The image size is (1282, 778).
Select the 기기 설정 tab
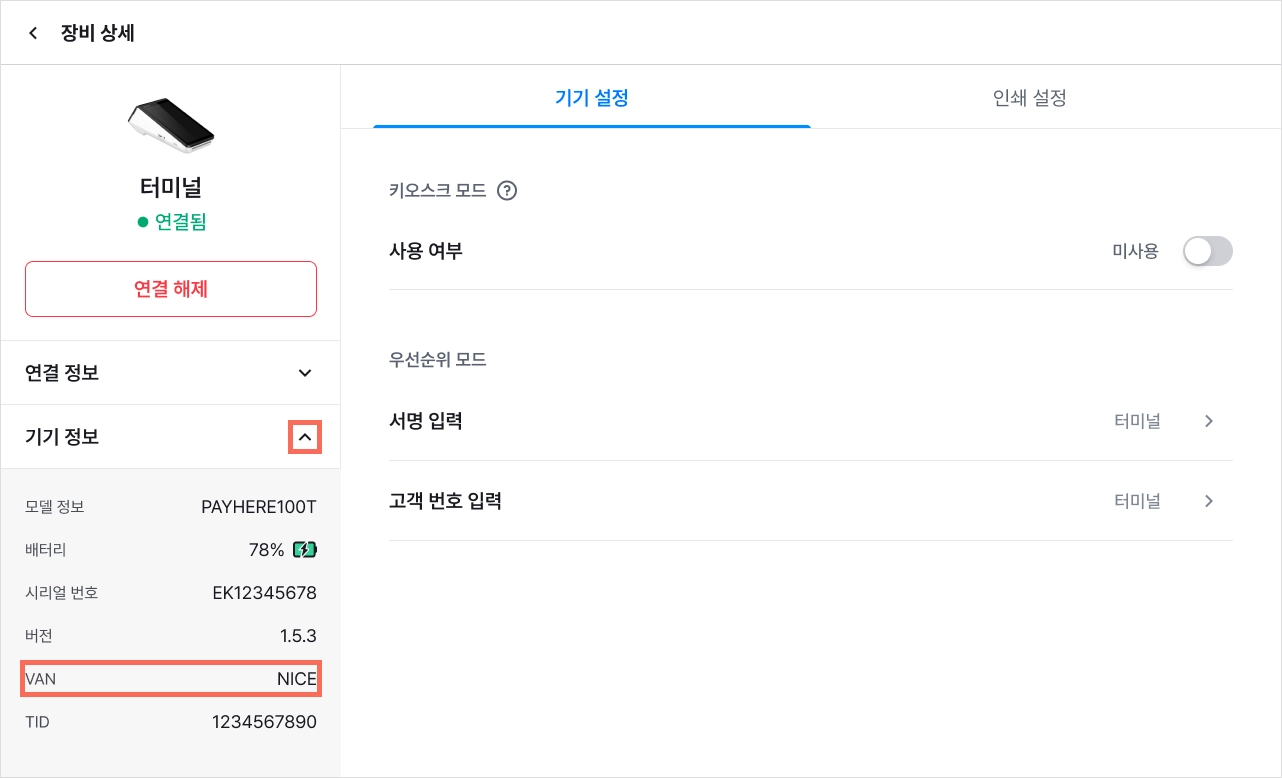point(592,98)
